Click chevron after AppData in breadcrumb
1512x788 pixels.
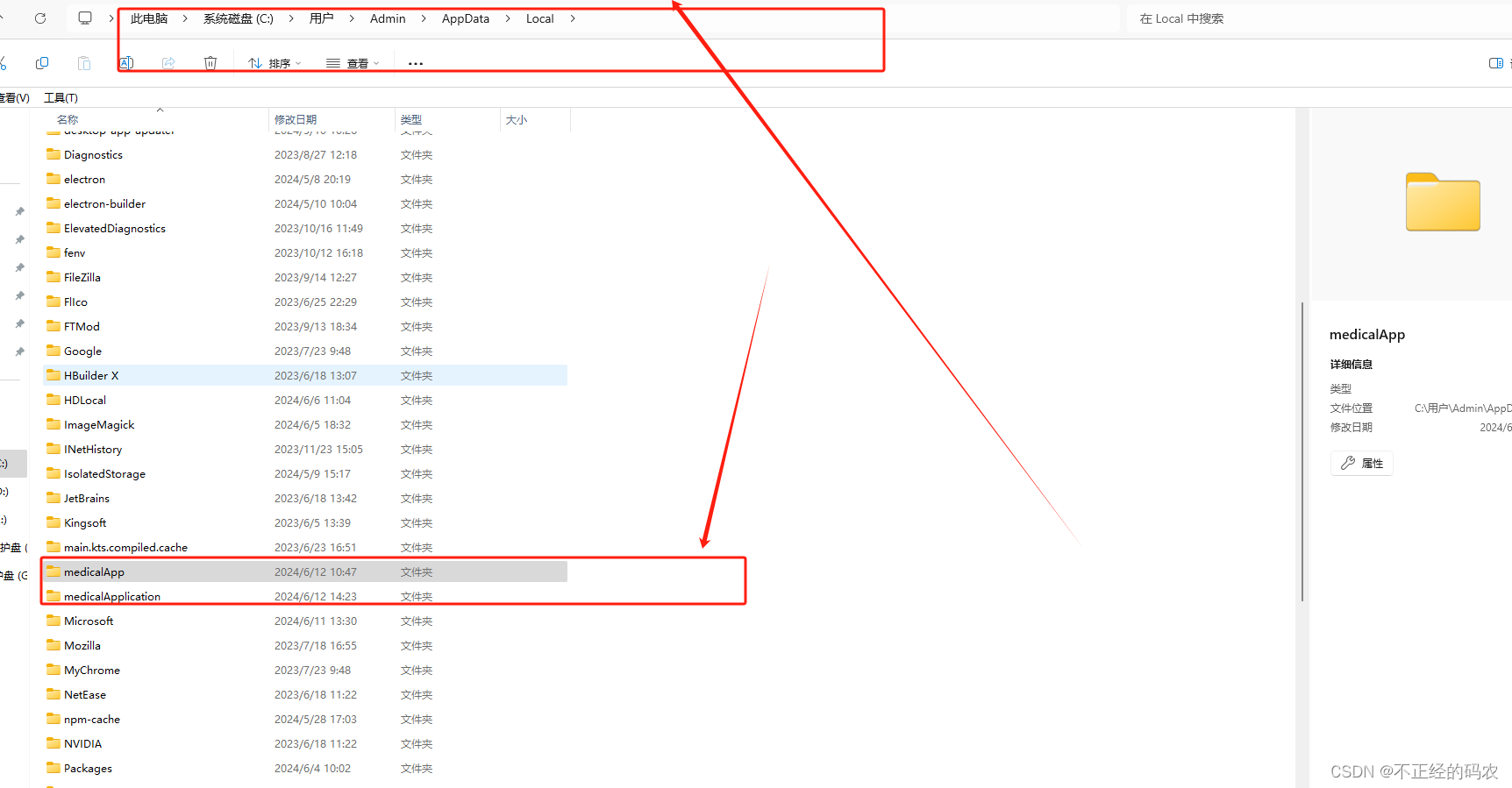click(x=508, y=18)
